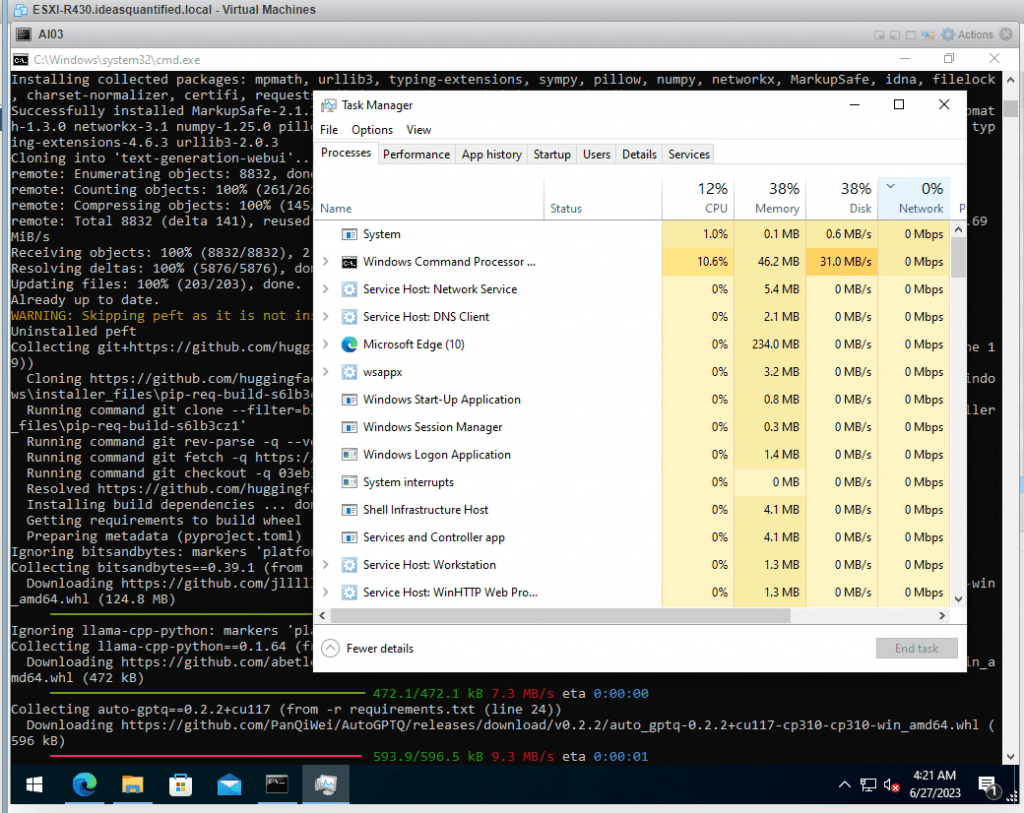Click the wsappx process icon

[349, 372]
